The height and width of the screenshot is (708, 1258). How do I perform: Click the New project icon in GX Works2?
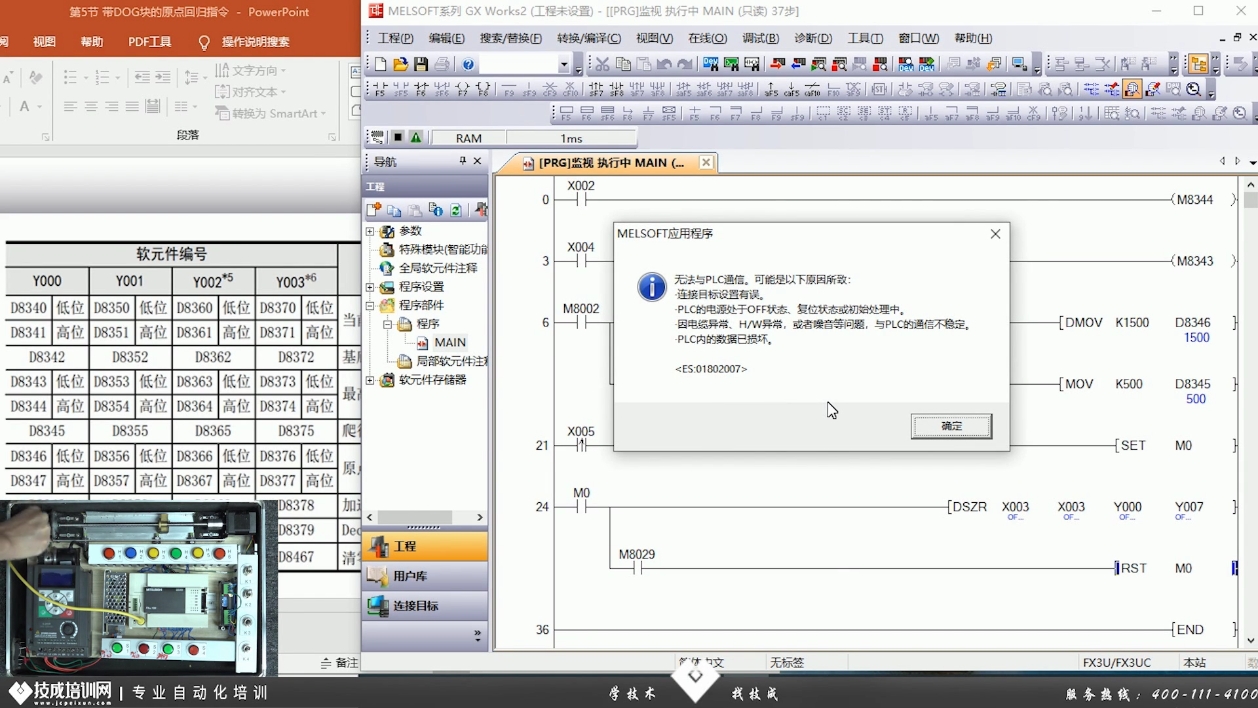tap(380, 64)
